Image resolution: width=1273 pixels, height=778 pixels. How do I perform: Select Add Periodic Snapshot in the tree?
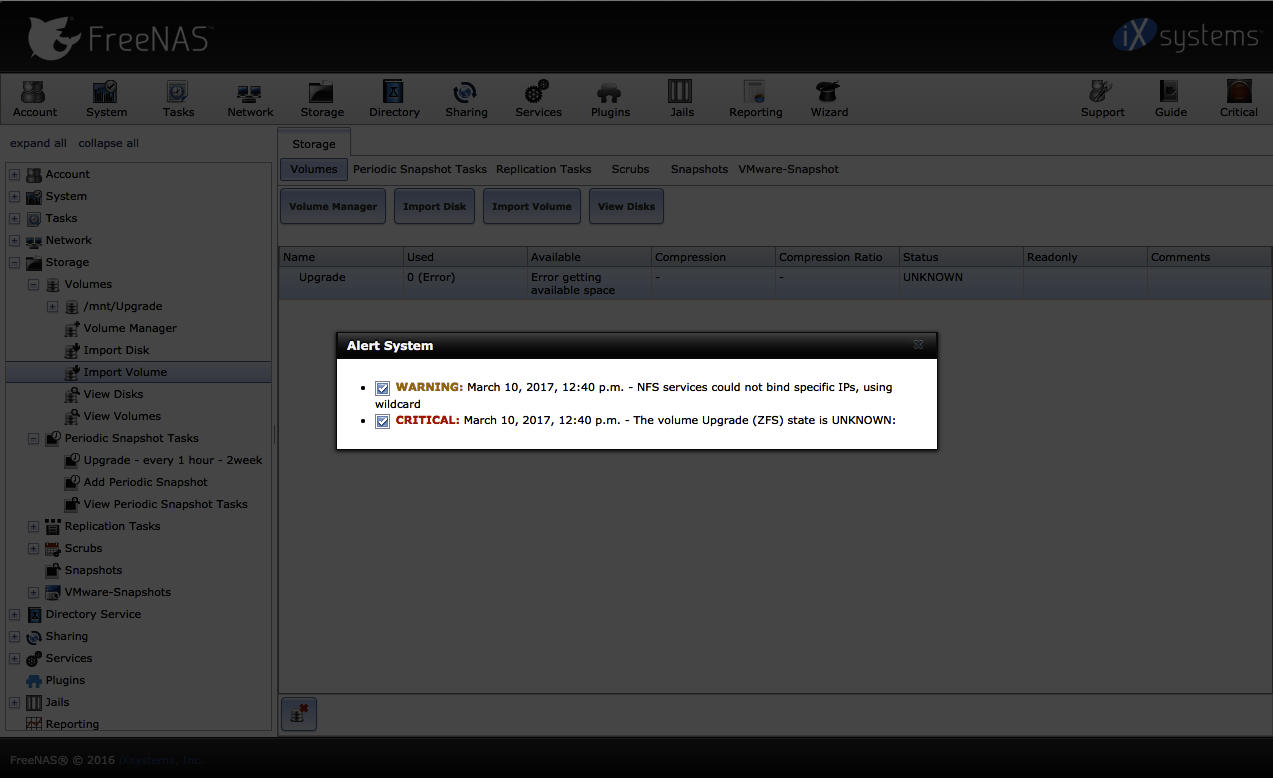point(145,482)
